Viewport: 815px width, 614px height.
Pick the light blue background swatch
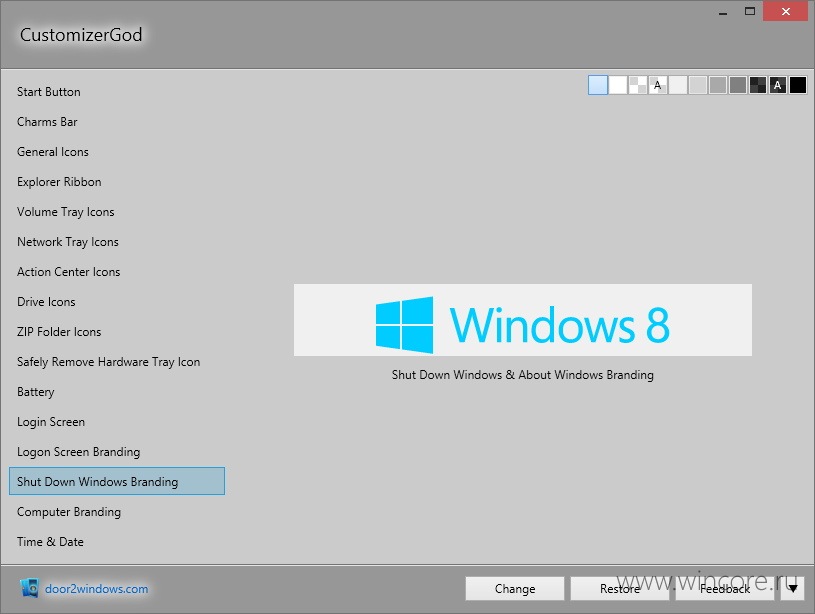pos(598,85)
